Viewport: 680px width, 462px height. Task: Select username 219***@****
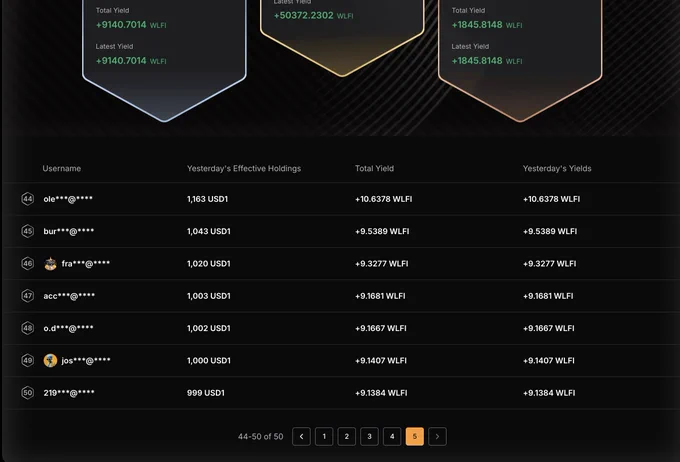[x=69, y=393]
